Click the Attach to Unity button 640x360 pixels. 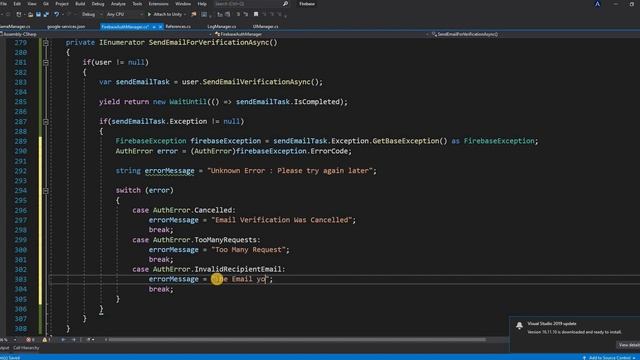click(164, 14)
